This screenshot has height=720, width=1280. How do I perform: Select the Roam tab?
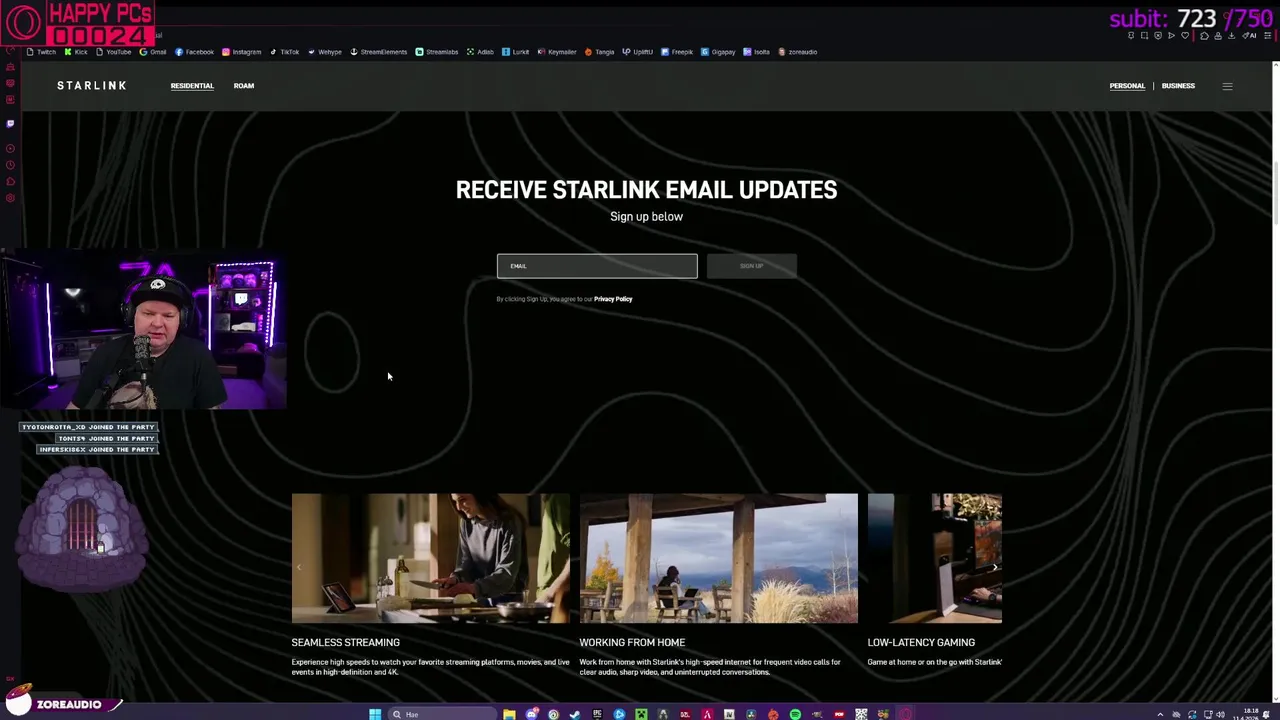point(244,86)
